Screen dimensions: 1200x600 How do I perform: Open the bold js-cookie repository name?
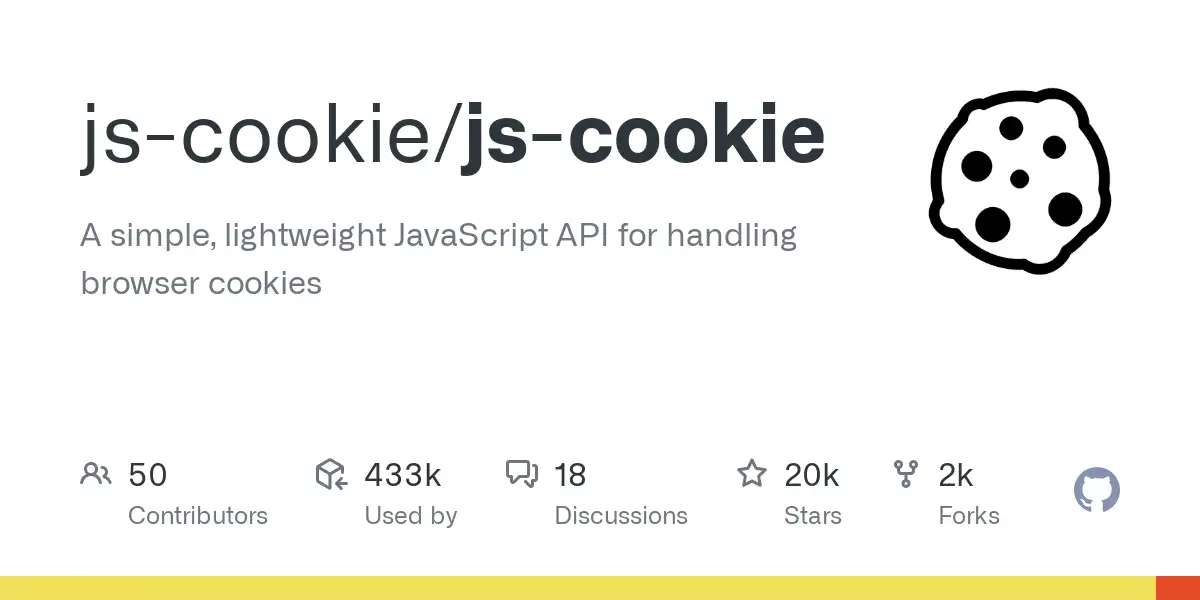[x=643, y=137]
